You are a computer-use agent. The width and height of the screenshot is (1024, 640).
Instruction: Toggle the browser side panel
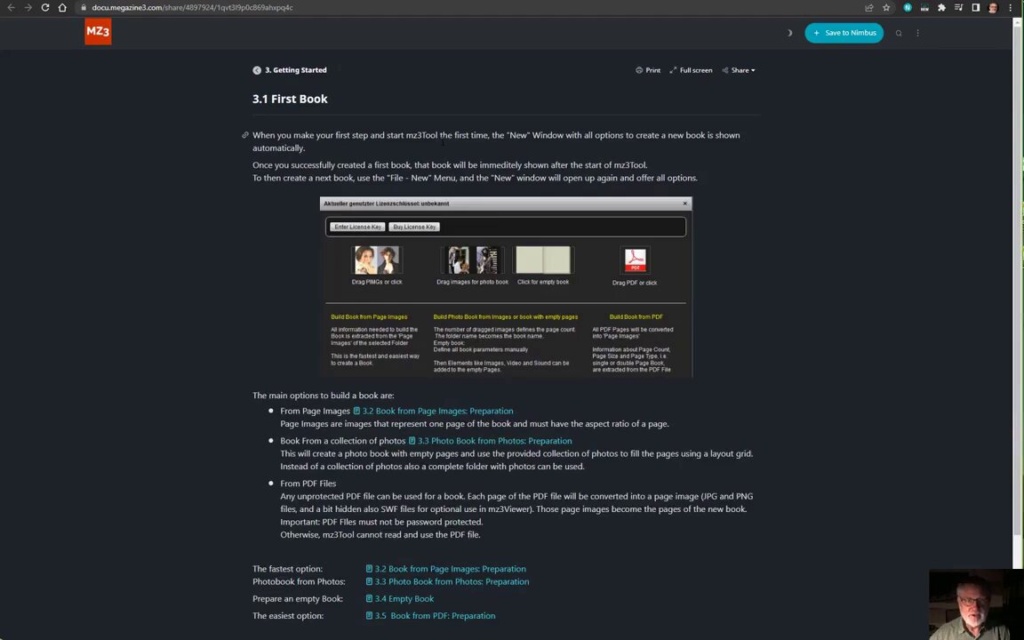[x=975, y=8]
